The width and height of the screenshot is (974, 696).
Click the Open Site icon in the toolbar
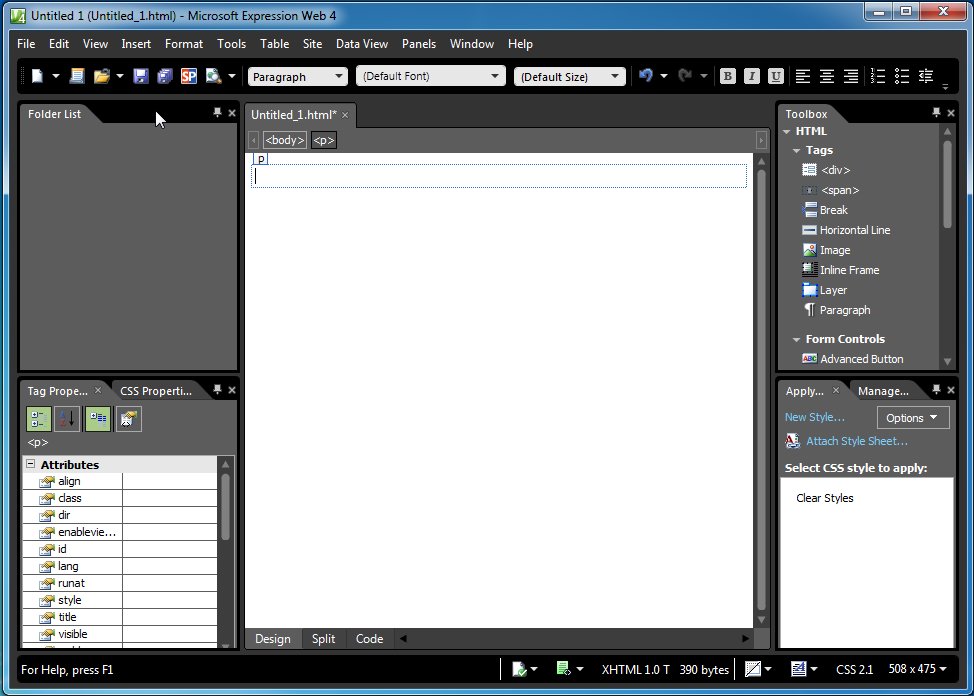76,76
